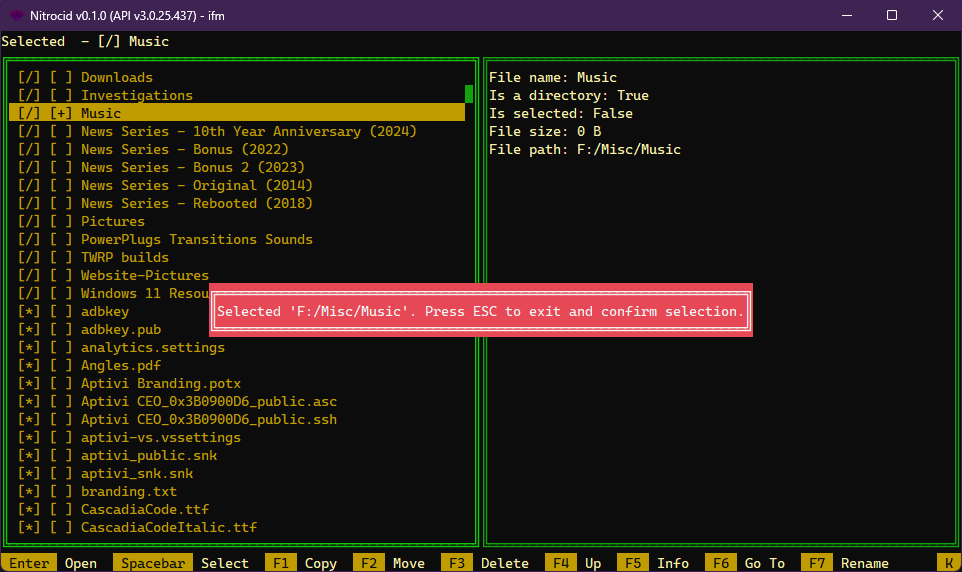Click the F1 Copy key badge
The image size is (962, 572).
[281, 563]
